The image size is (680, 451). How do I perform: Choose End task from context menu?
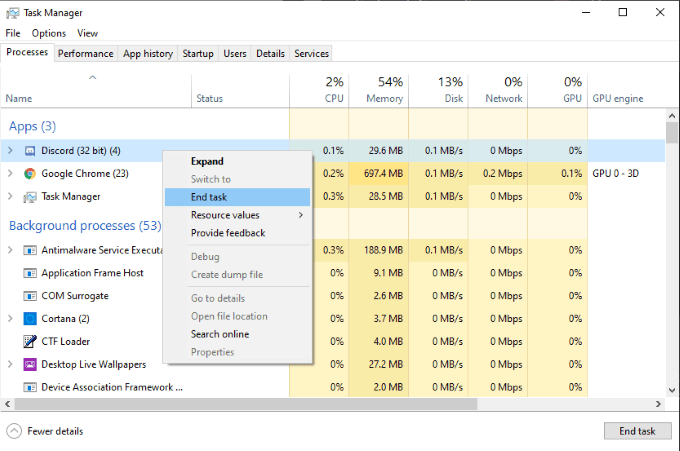click(211, 197)
